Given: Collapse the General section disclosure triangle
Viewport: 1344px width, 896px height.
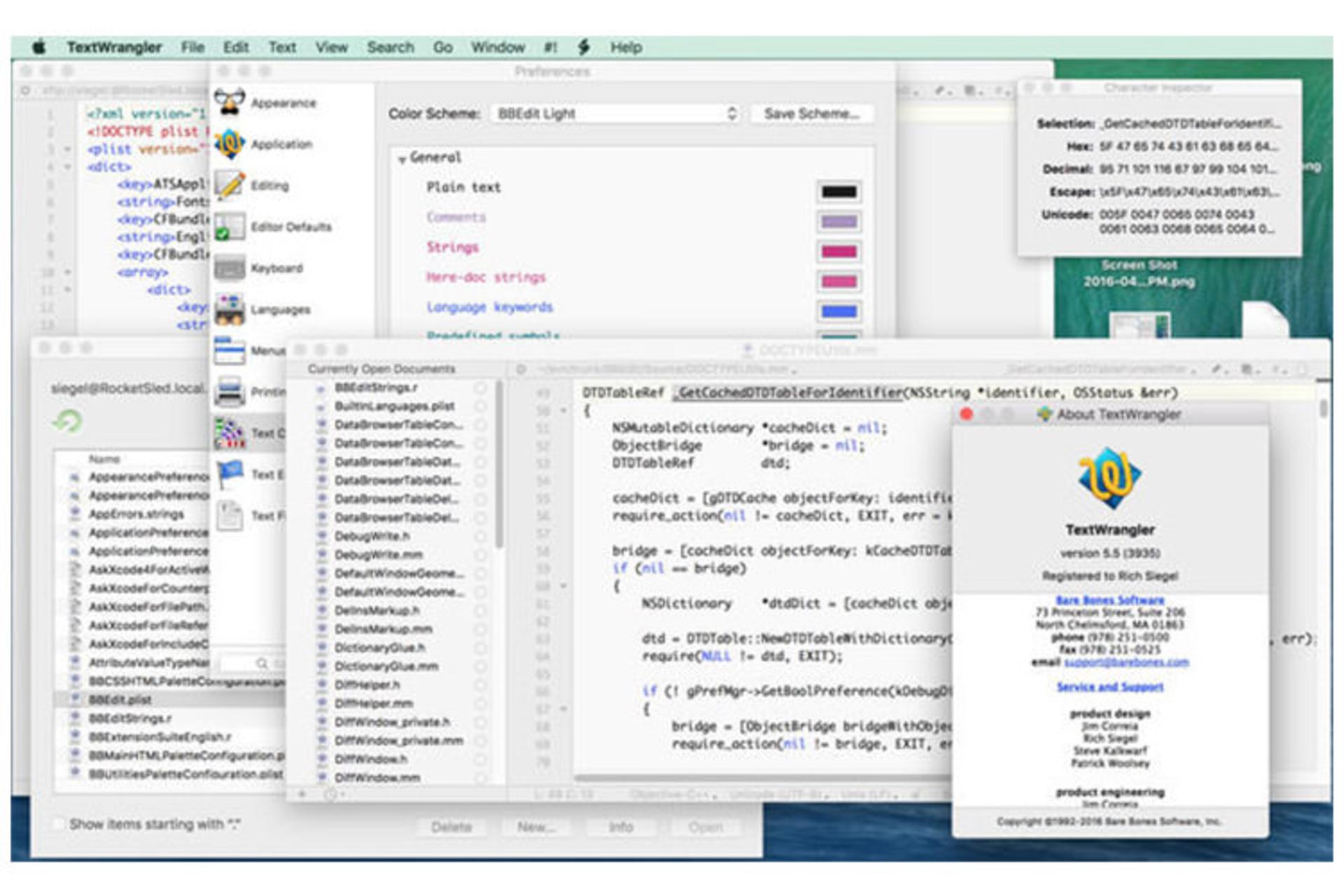Looking at the screenshot, I should click(402, 159).
